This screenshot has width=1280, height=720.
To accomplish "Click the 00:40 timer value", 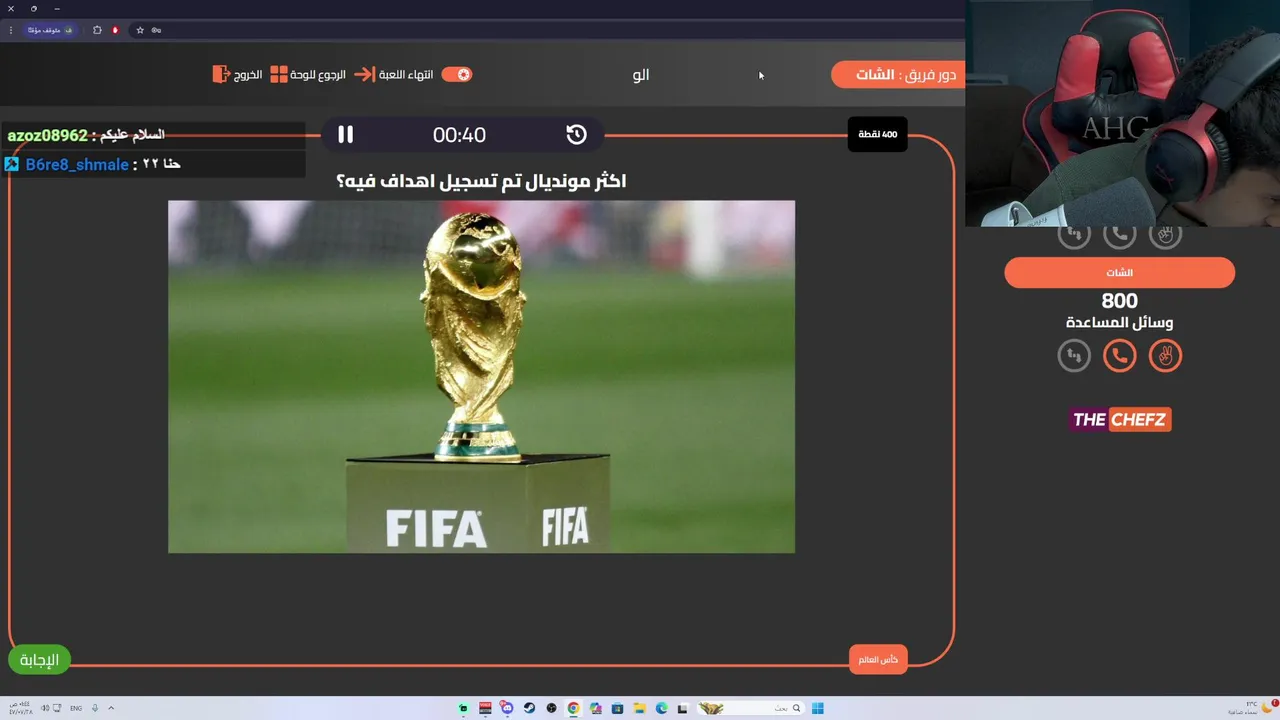I will pos(459,134).
